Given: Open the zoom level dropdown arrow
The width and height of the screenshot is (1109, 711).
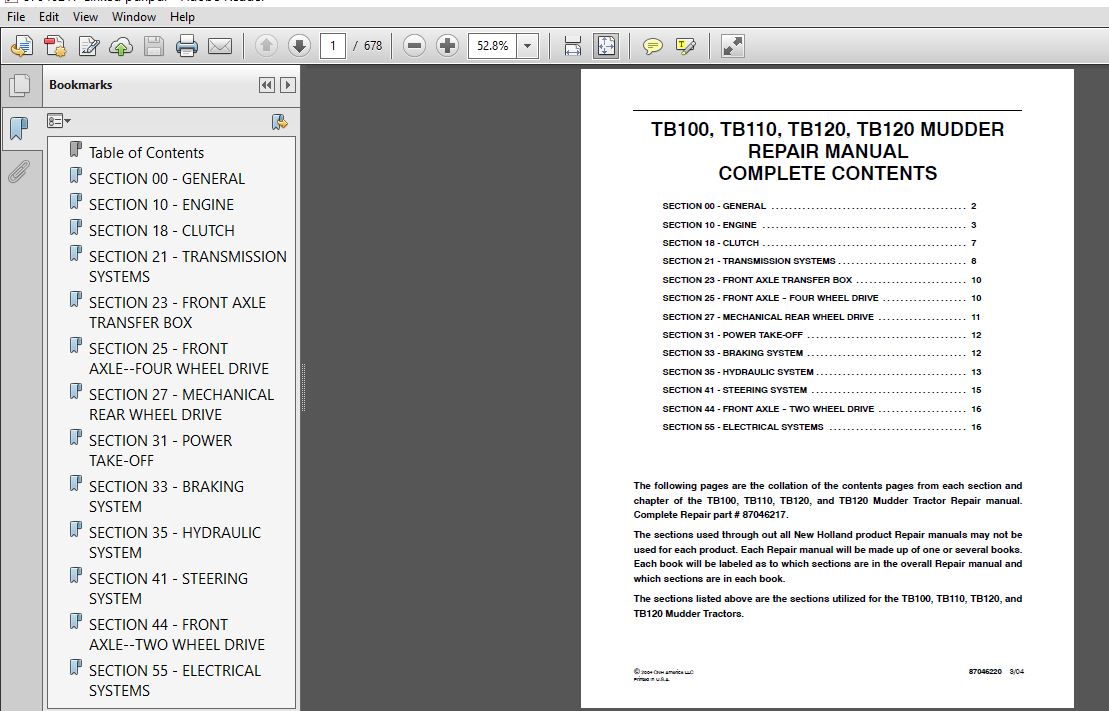Looking at the screenshot, I should tap(527, 46).
